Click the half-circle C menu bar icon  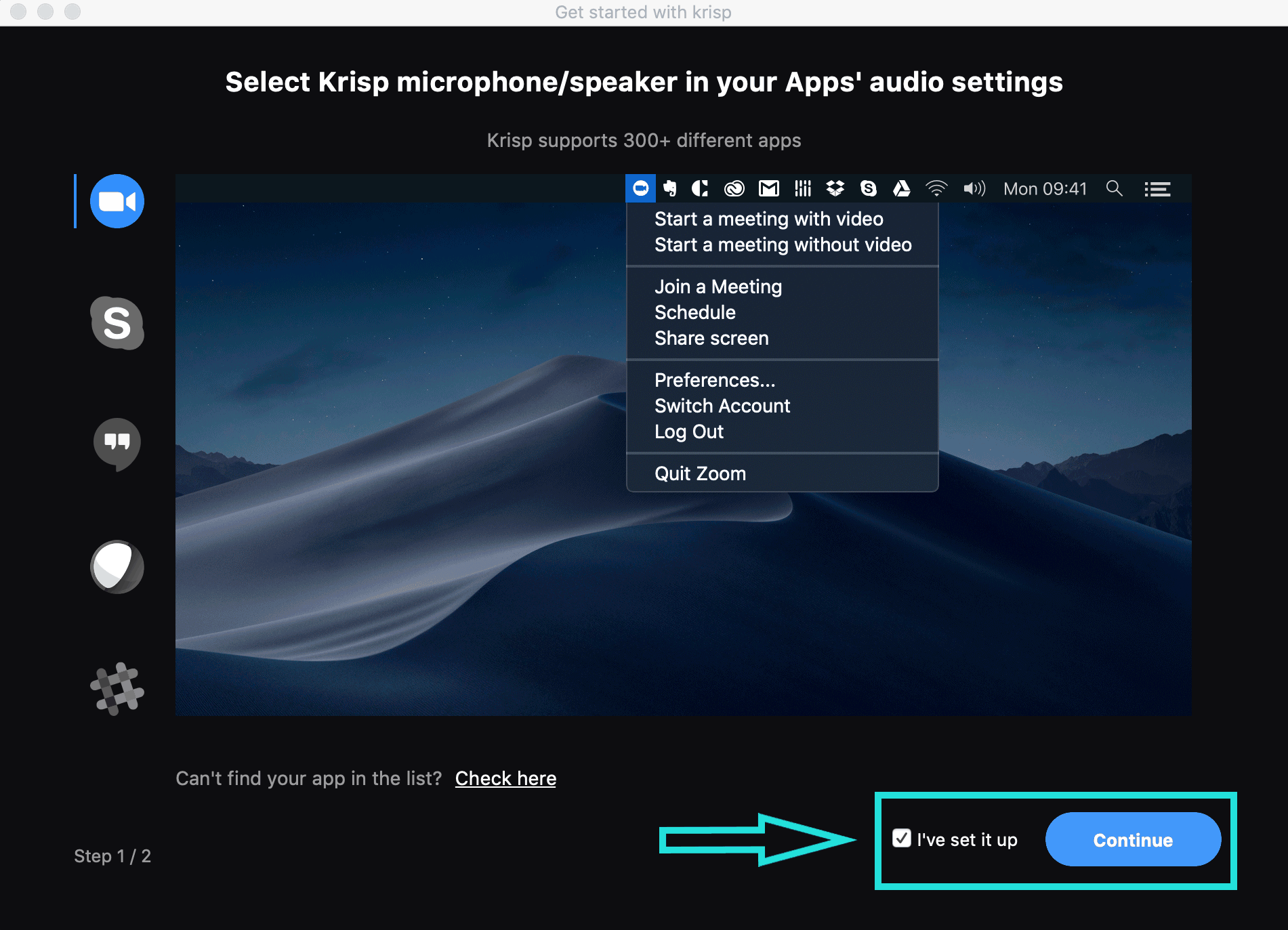(700, 188)
